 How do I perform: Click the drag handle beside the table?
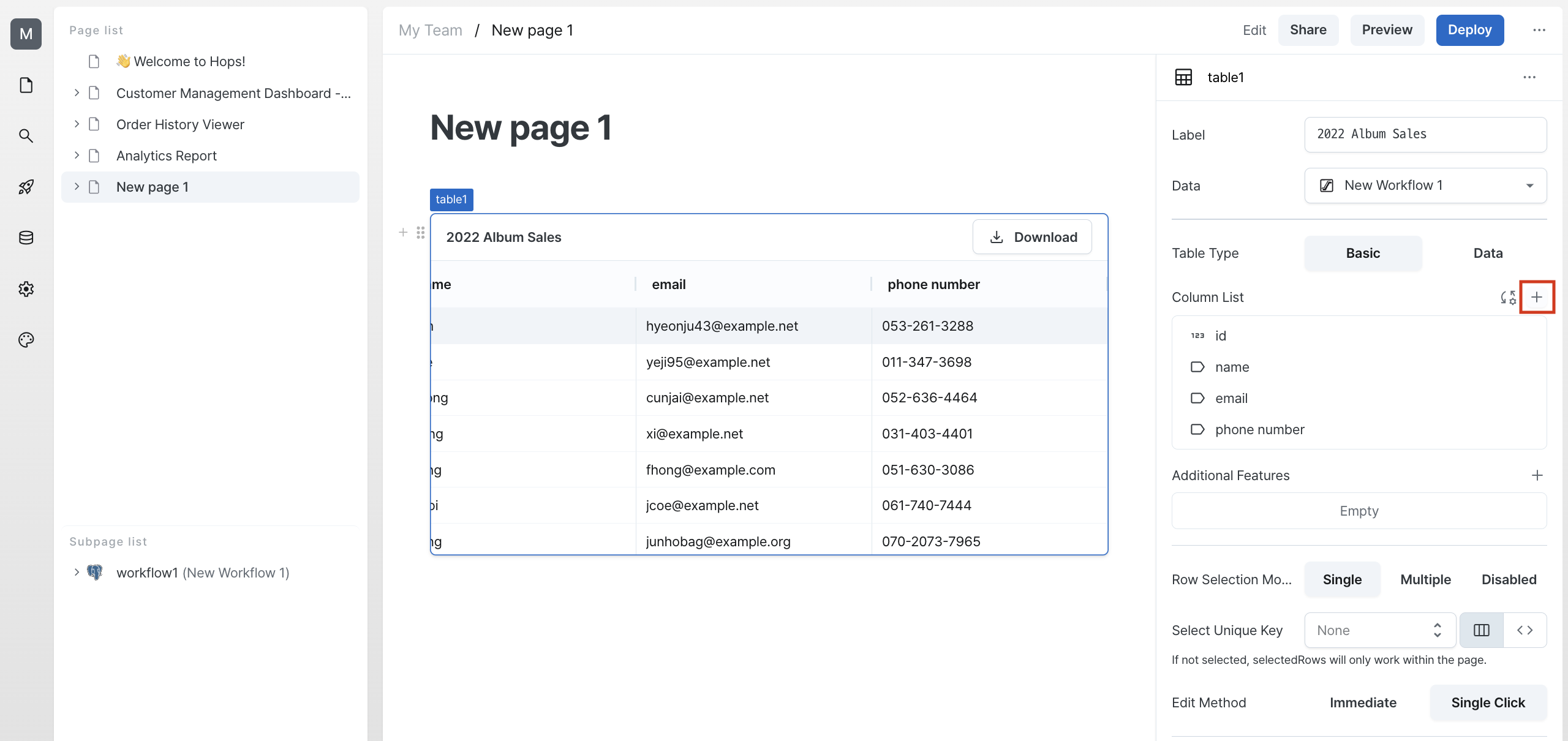[x=420, y=232]
